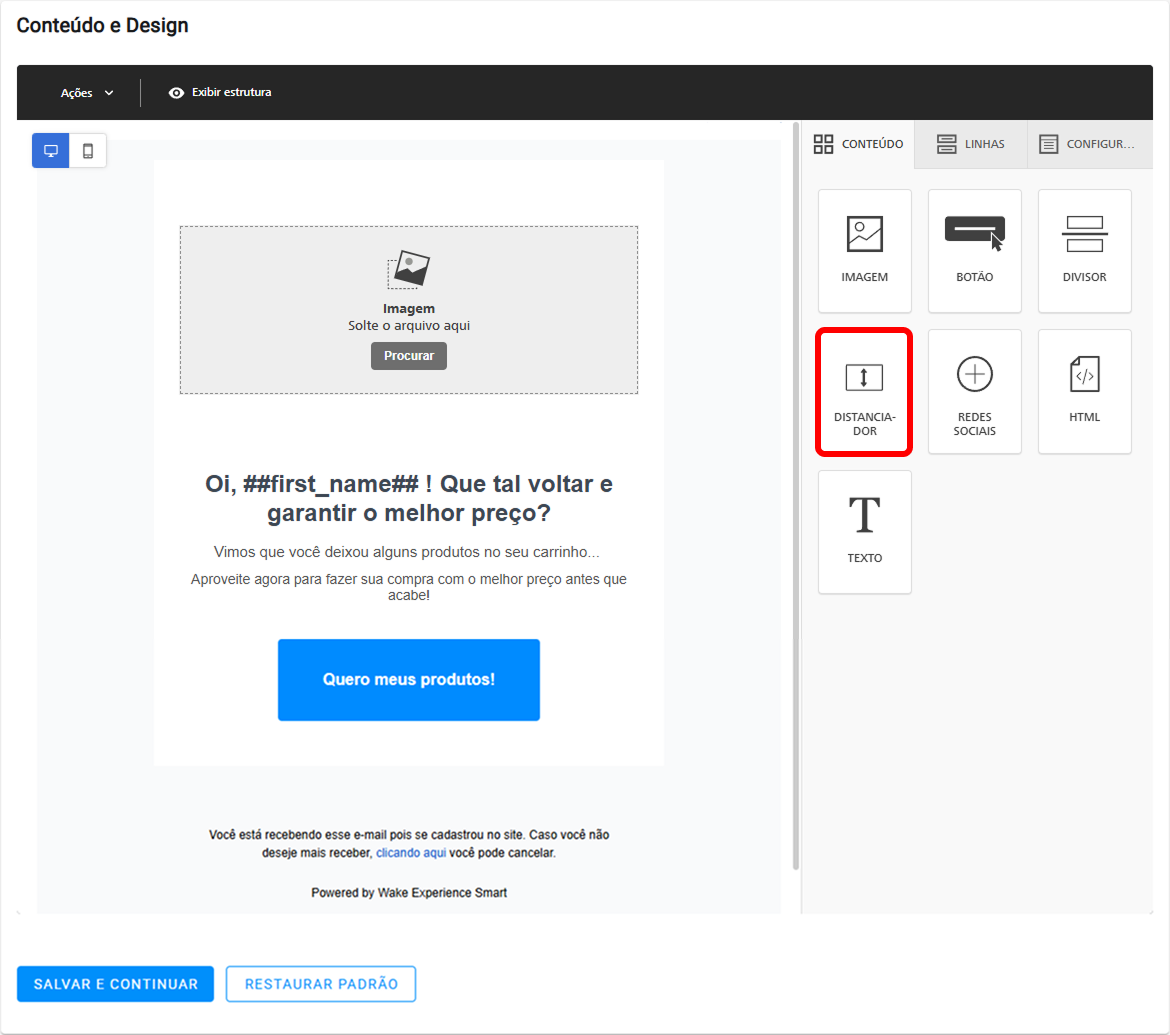Image resolution: width=1170 pixels, height=1035 pixels.
Task: Select the Divisor content block
Action: [1084, 251]
